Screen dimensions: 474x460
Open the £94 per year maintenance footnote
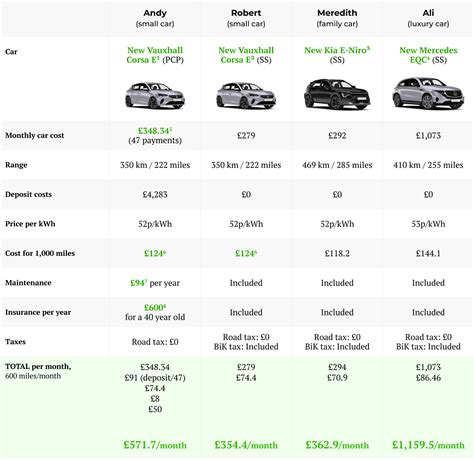(139, 283)
